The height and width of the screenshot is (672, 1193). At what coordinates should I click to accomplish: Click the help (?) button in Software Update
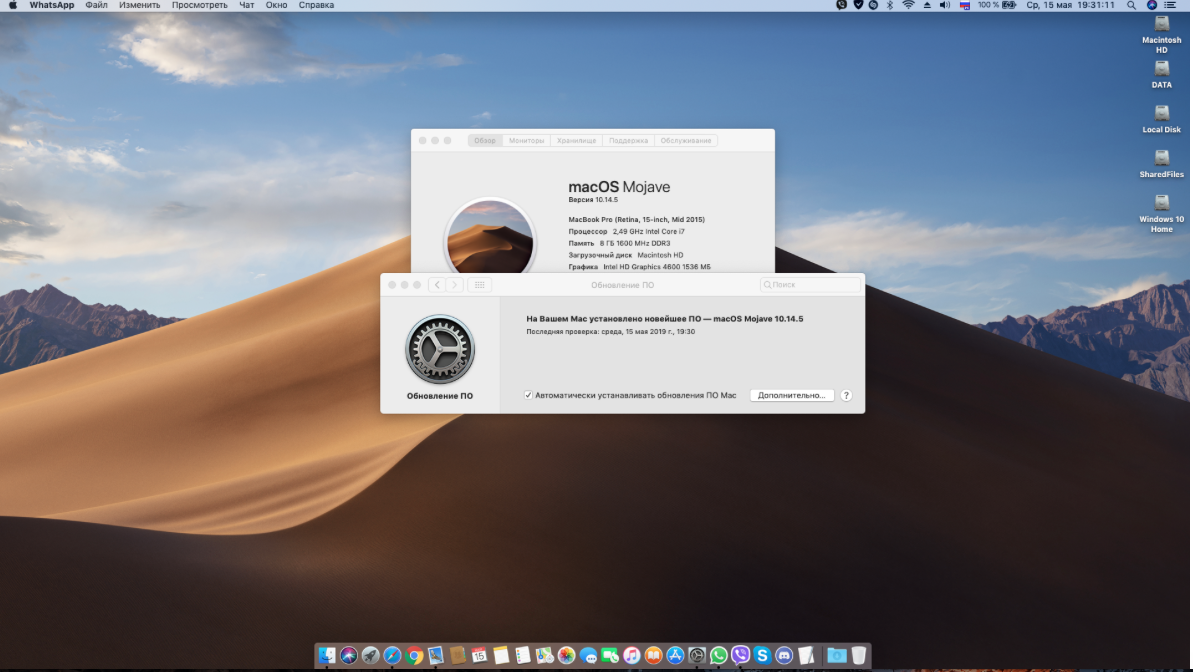[x=845, y=395]
